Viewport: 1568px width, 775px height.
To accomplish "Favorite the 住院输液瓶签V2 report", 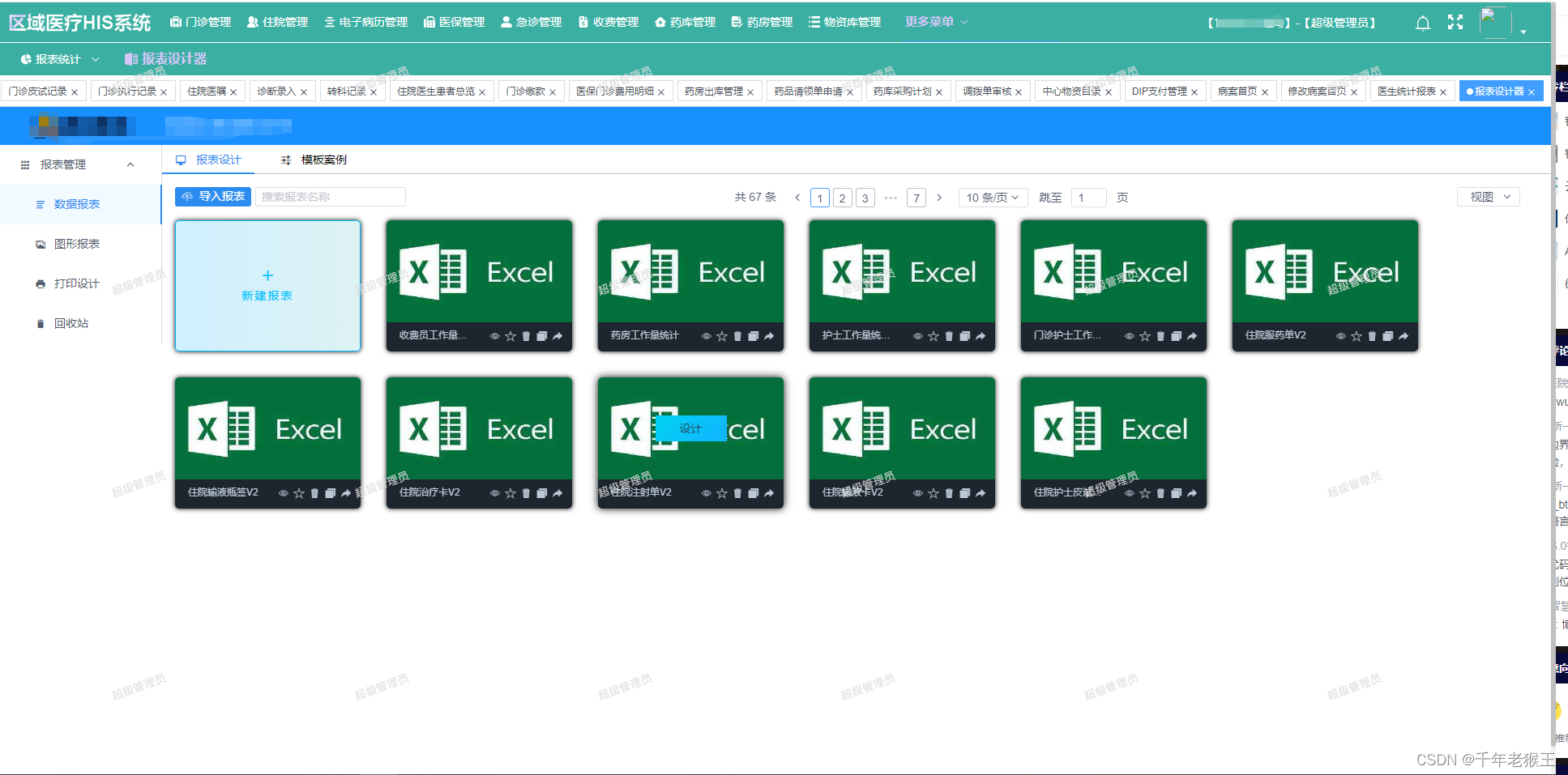I will tap(299, 493).
